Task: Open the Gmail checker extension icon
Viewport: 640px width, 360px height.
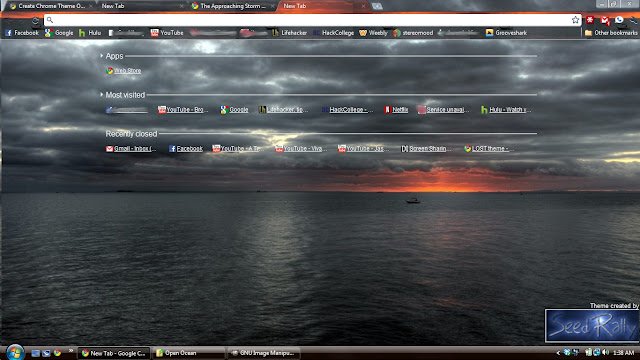Action: point(605,20)
